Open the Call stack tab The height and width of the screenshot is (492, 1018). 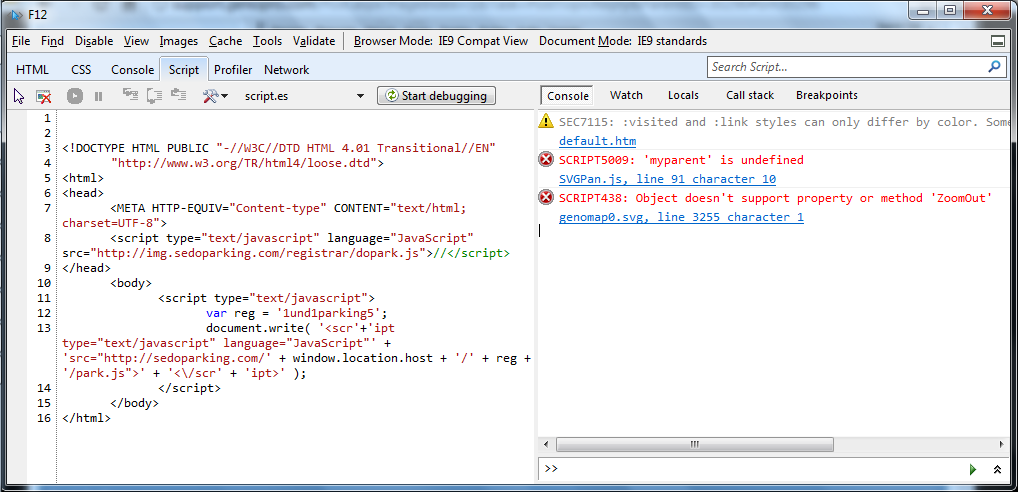750,95
